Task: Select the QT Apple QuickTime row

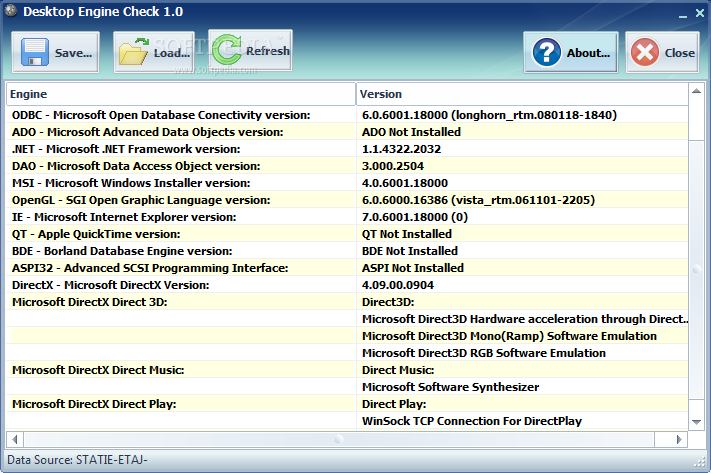Action: click(x=347, y=234)
